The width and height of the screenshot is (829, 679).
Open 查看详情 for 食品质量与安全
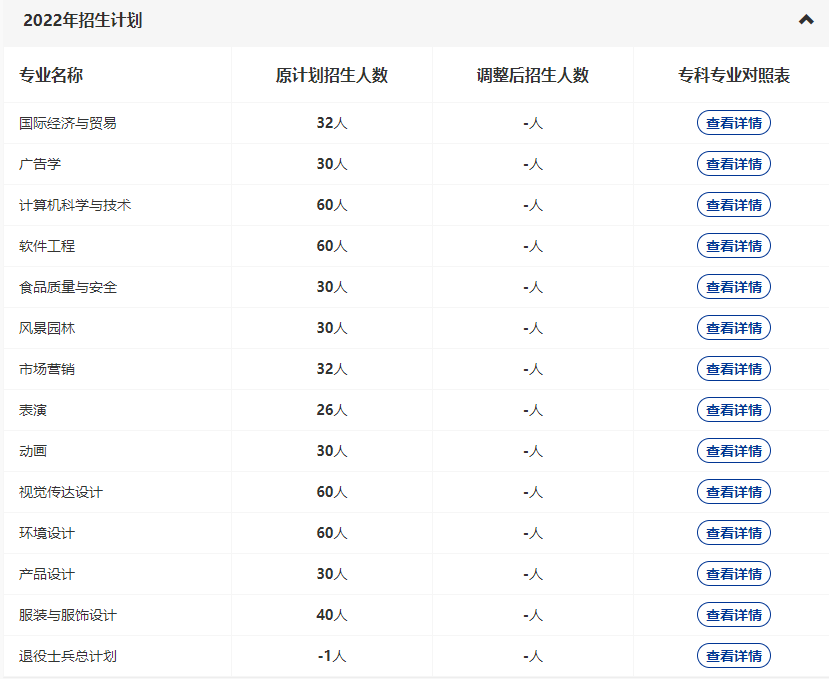(734, 287)
